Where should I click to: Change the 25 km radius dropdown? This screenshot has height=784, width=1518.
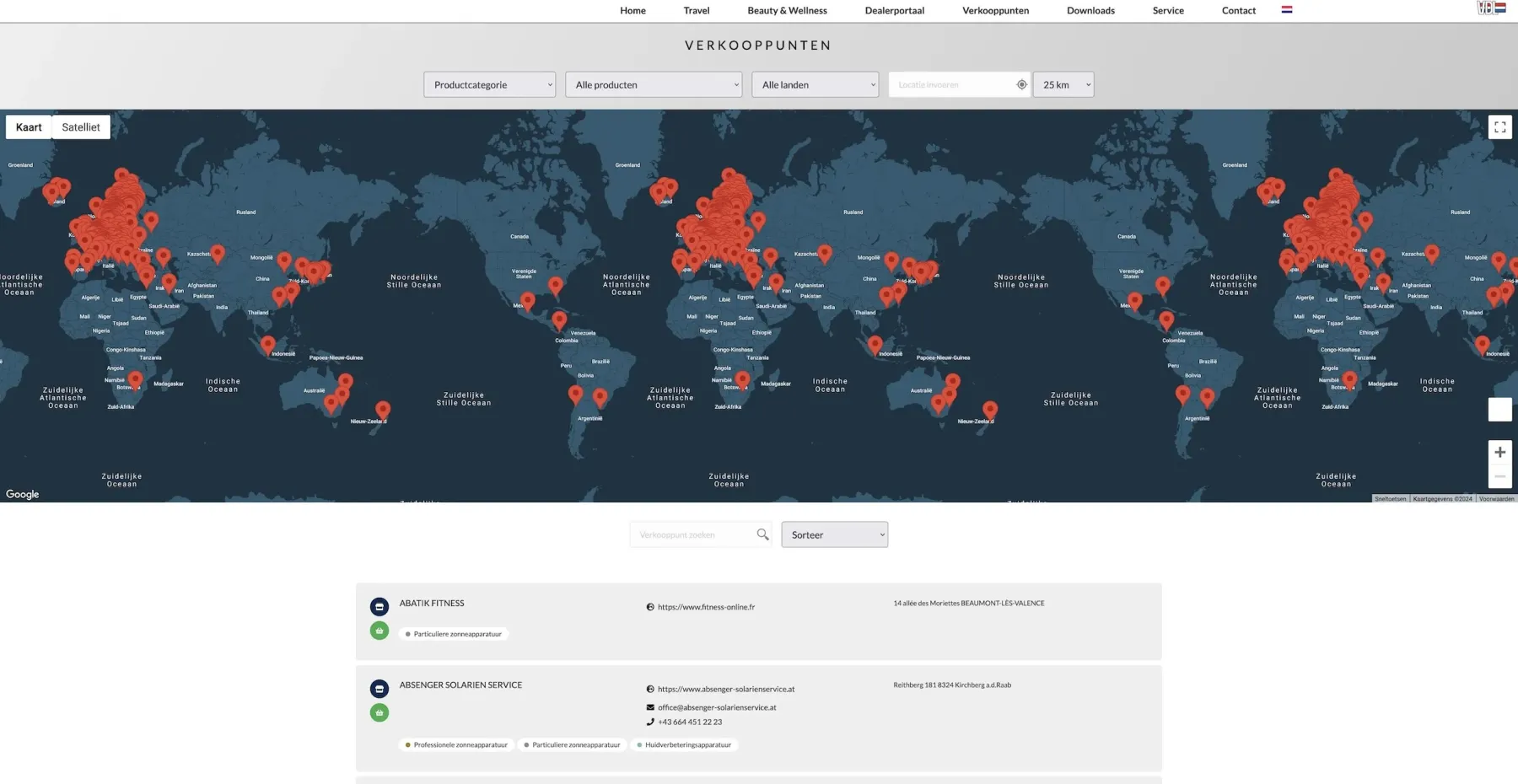(x=1063, y=84)
